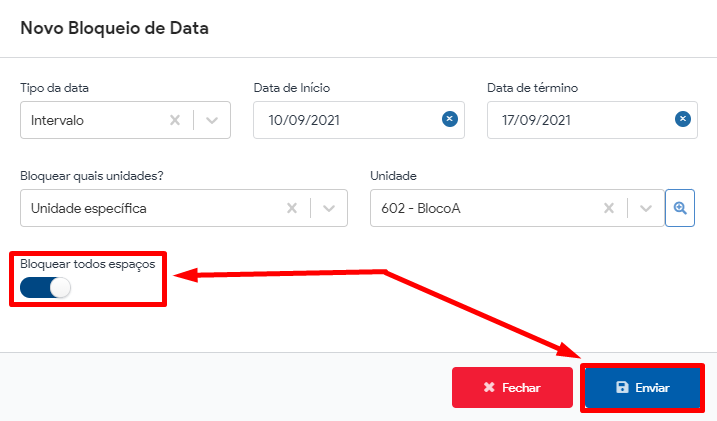Open unit search magnifier button
This screenshot has width=717, height=421.
[680, 208]
